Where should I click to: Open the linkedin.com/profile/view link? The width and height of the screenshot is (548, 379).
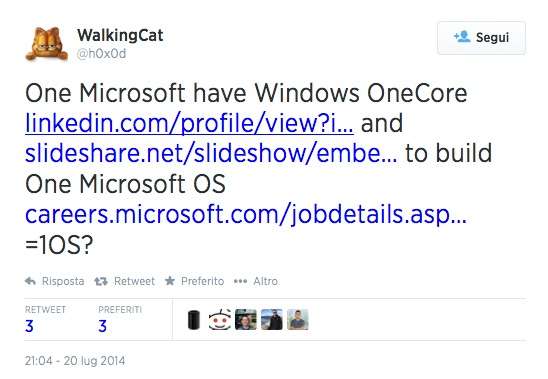click(x=189, y=123)
